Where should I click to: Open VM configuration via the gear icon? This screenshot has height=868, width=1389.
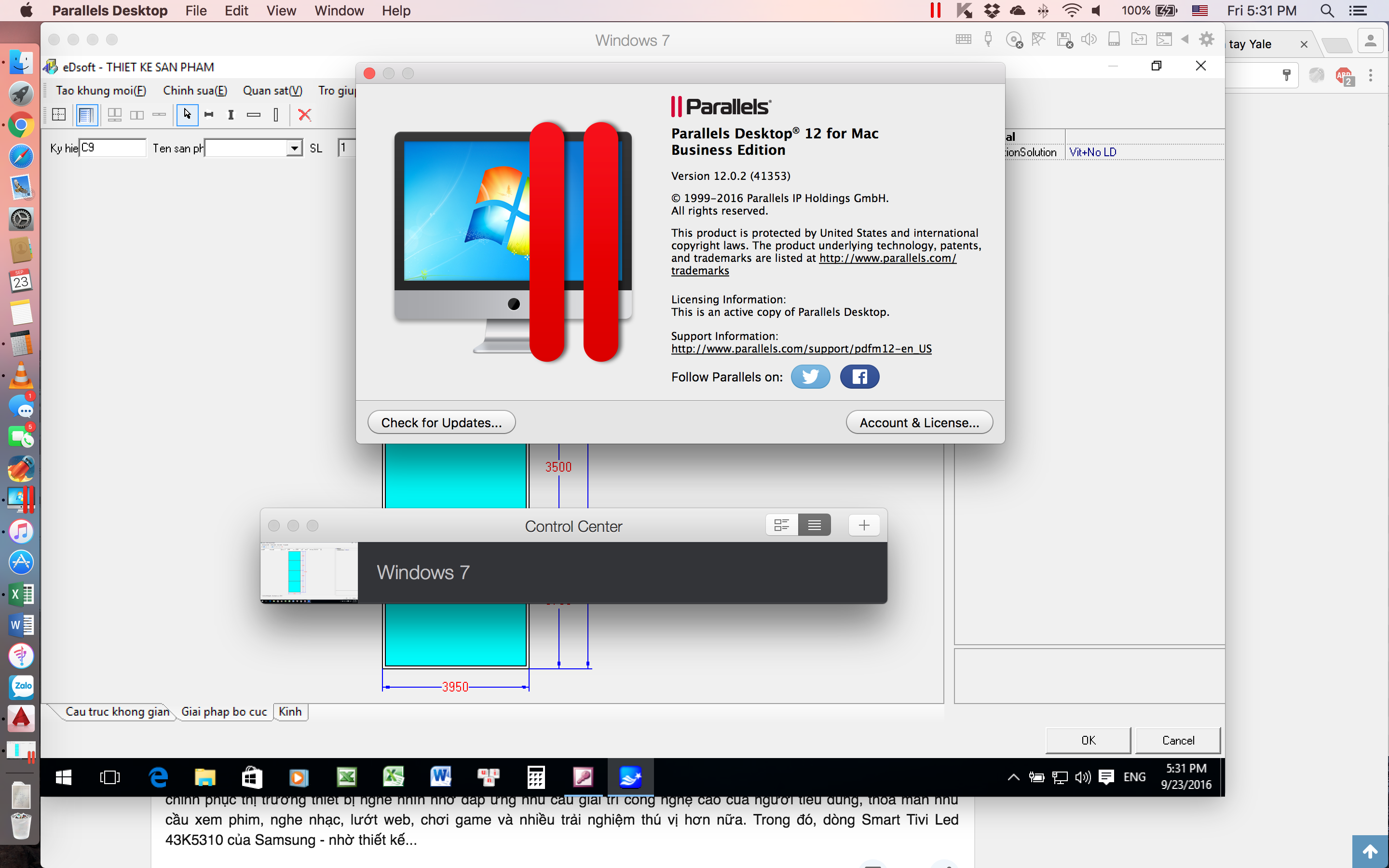1207,39
